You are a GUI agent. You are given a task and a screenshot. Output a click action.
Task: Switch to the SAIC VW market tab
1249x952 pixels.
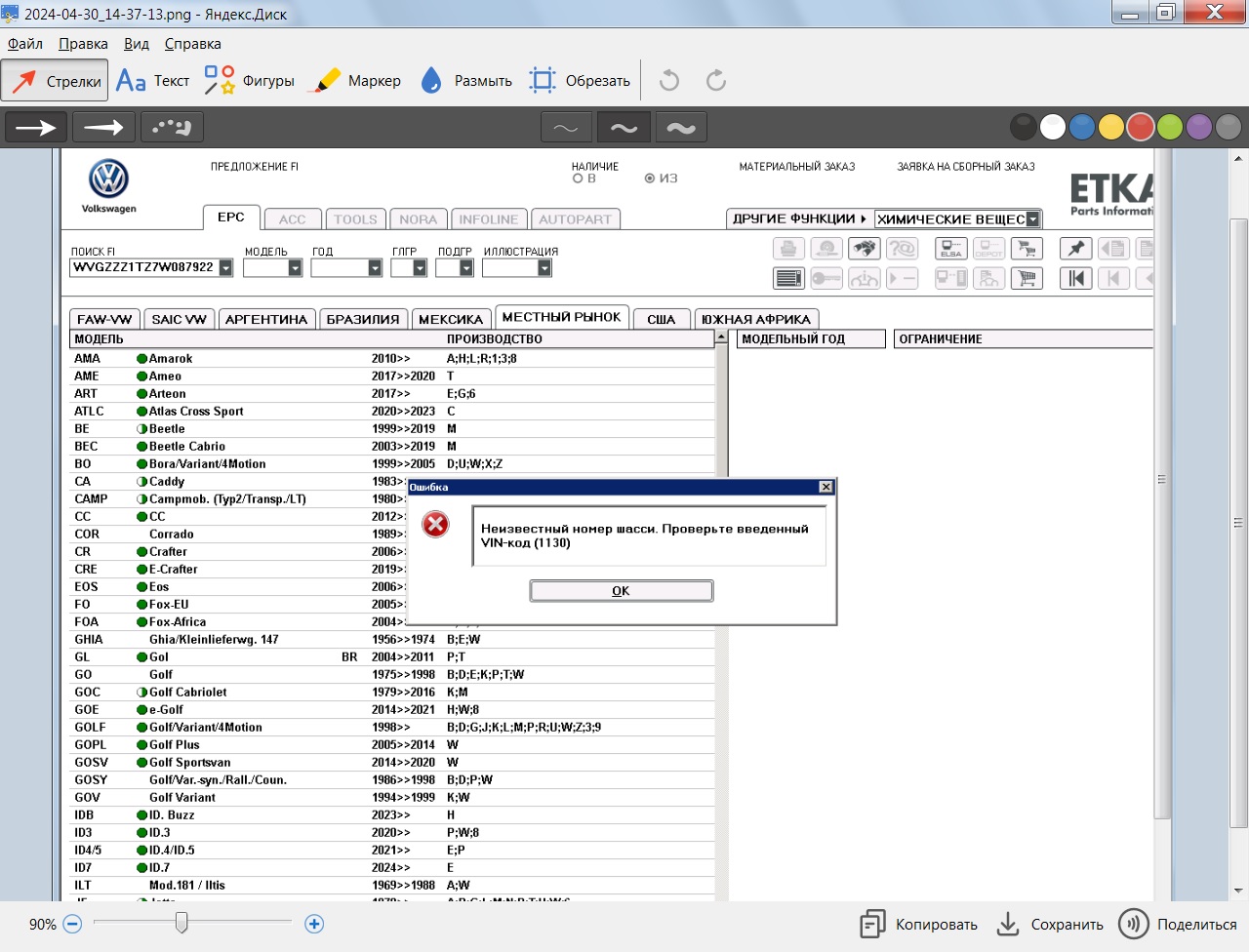[x=179, y=319]
